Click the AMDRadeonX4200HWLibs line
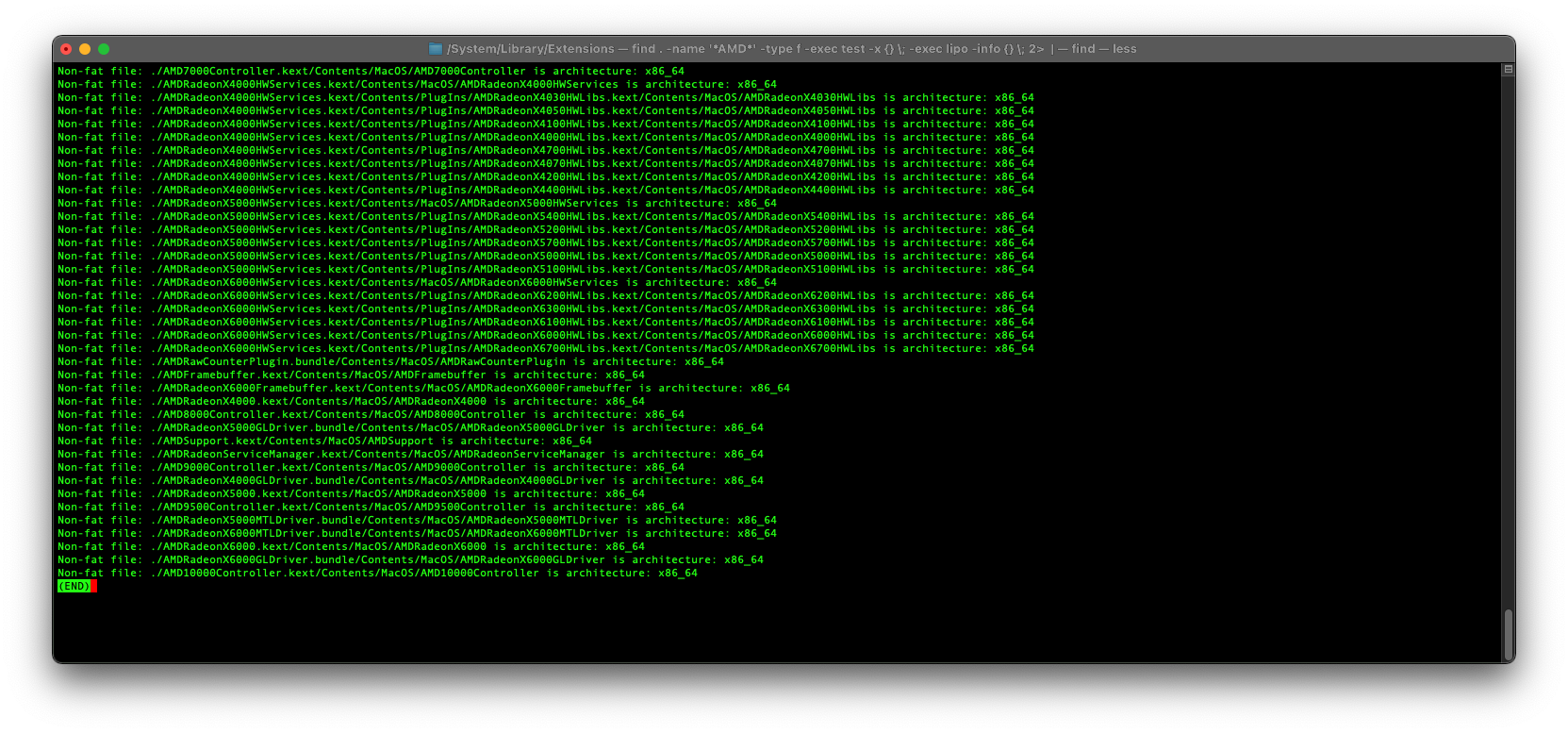This screenshot has width=1568, height=733. pyautogui.click(x=546, y=176)
